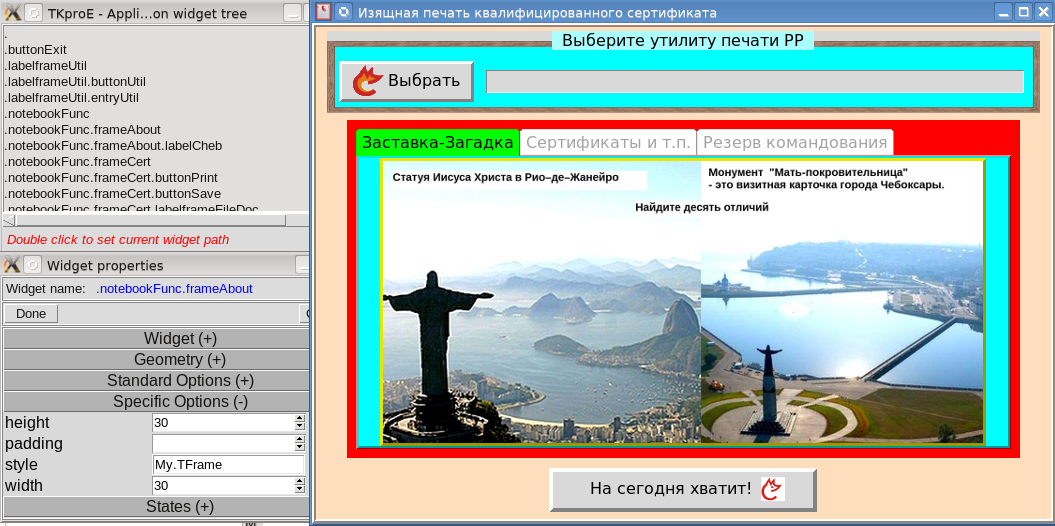
Task: Click the empty padding value field
Action: (223, 443)
